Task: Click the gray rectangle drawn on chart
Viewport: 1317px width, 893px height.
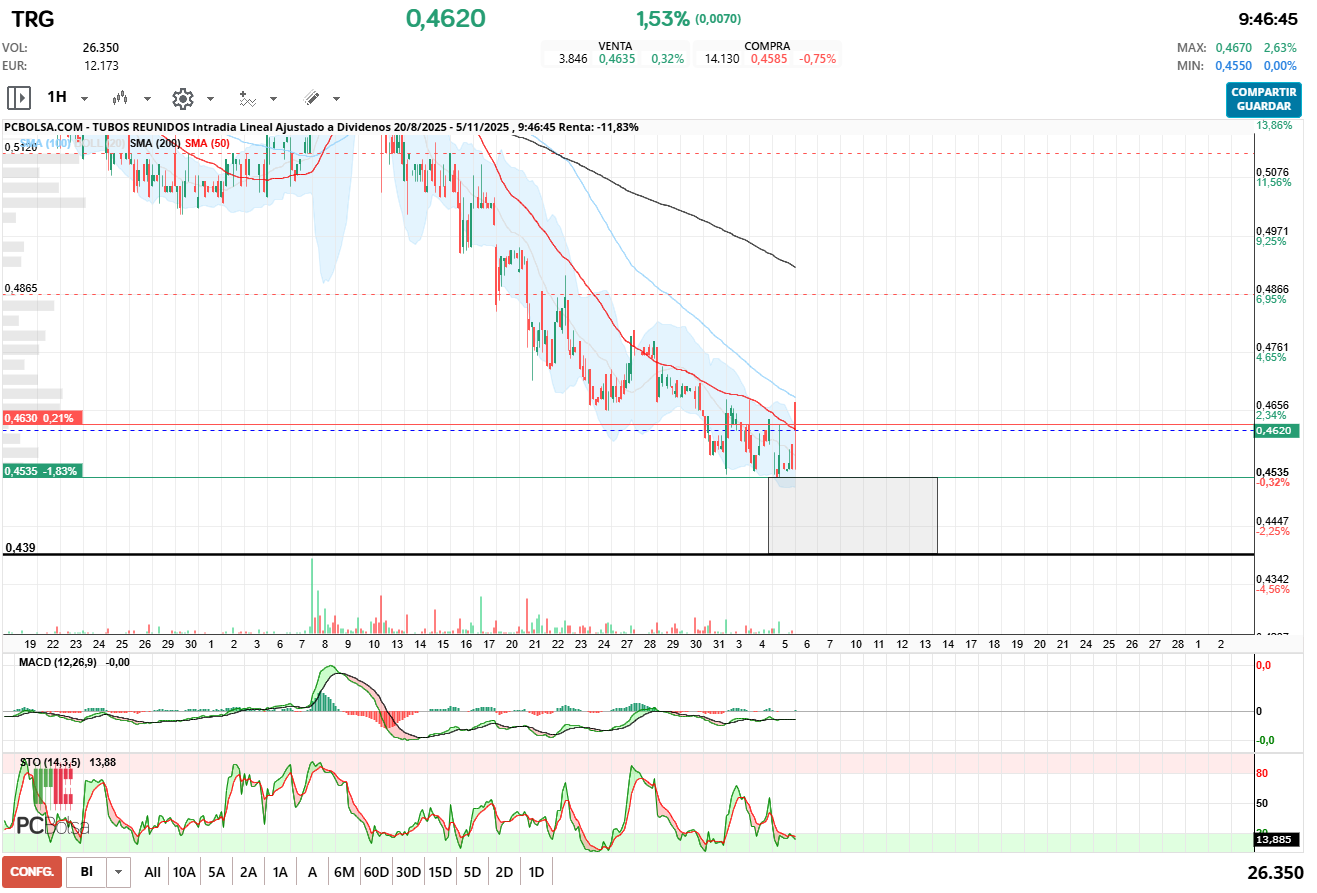Action: (x=852, y=515)
